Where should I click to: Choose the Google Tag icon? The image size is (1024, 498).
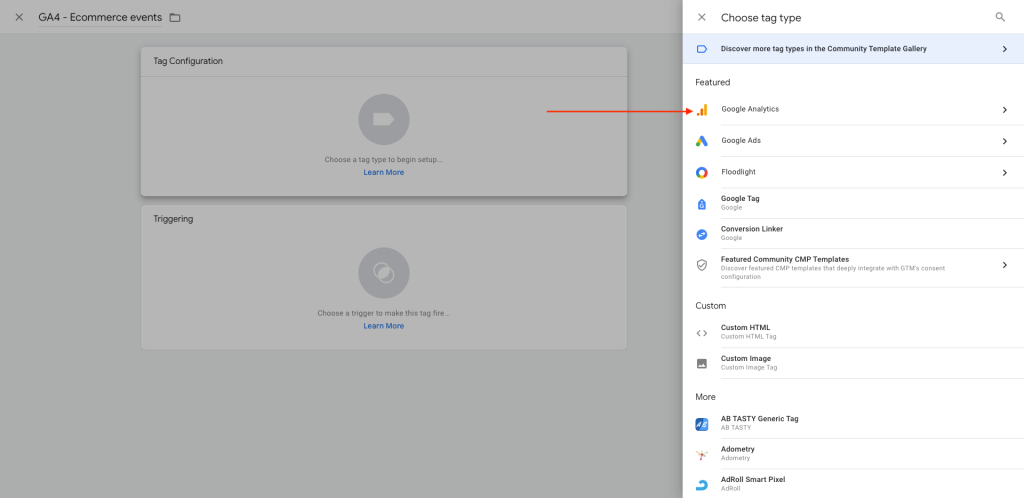(x=702, y=203)
